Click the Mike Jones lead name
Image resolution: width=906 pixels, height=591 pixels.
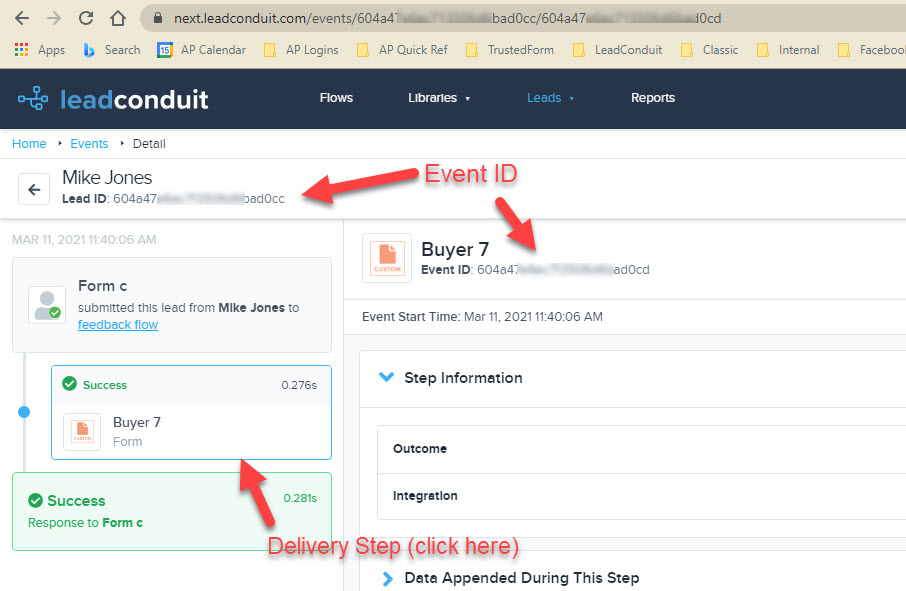107,177
